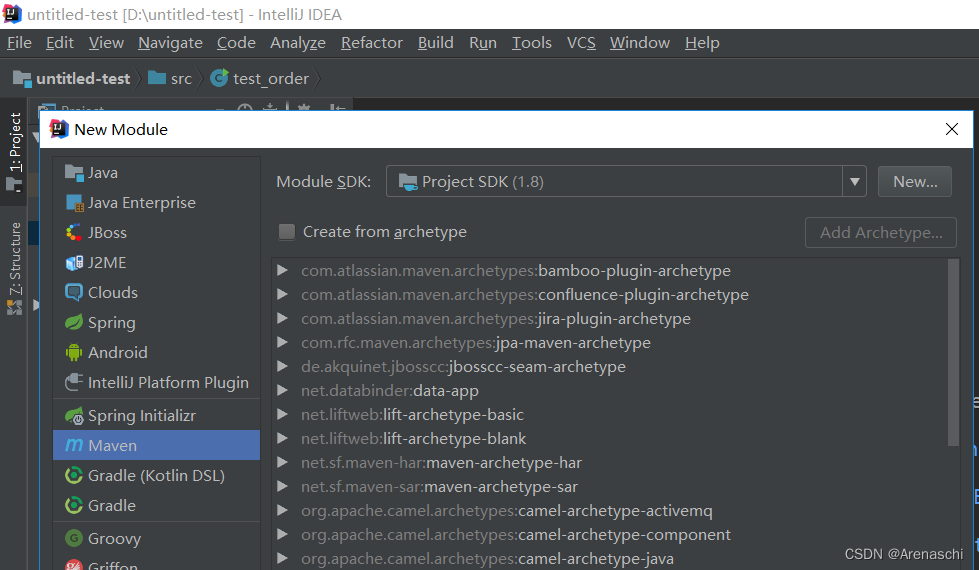
Task: Open the Refactor menu
Action: pos(371,43)
